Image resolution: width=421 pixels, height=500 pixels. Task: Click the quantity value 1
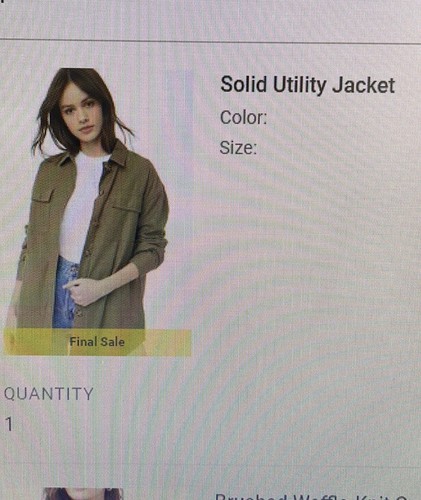click(x=9, y=424)
